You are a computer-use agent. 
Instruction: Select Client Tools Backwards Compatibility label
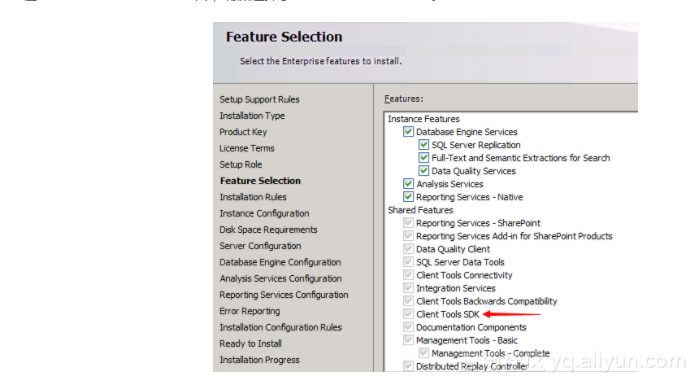pos(487,301)
